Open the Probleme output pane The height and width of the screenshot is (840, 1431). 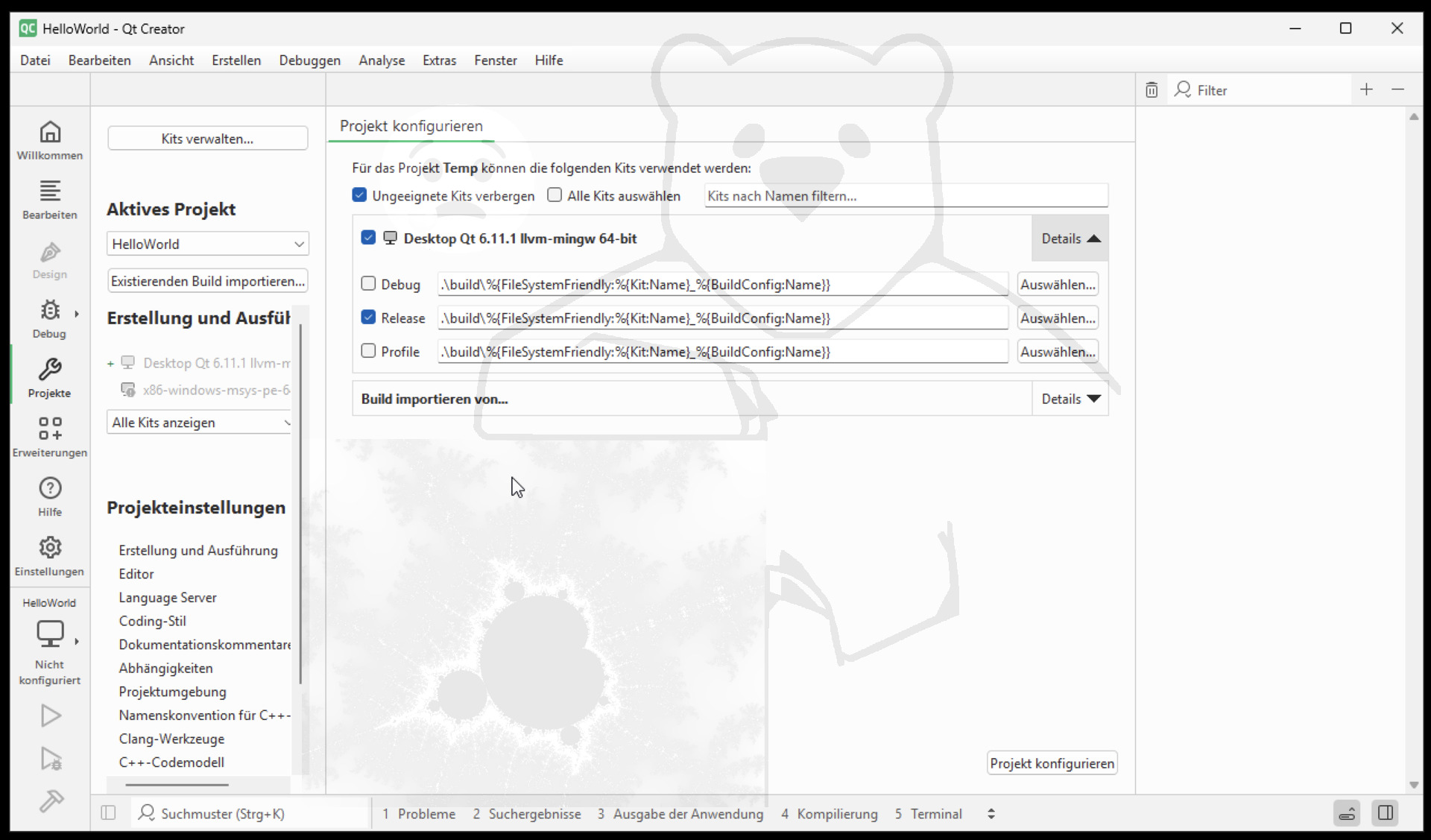[419, 814]
